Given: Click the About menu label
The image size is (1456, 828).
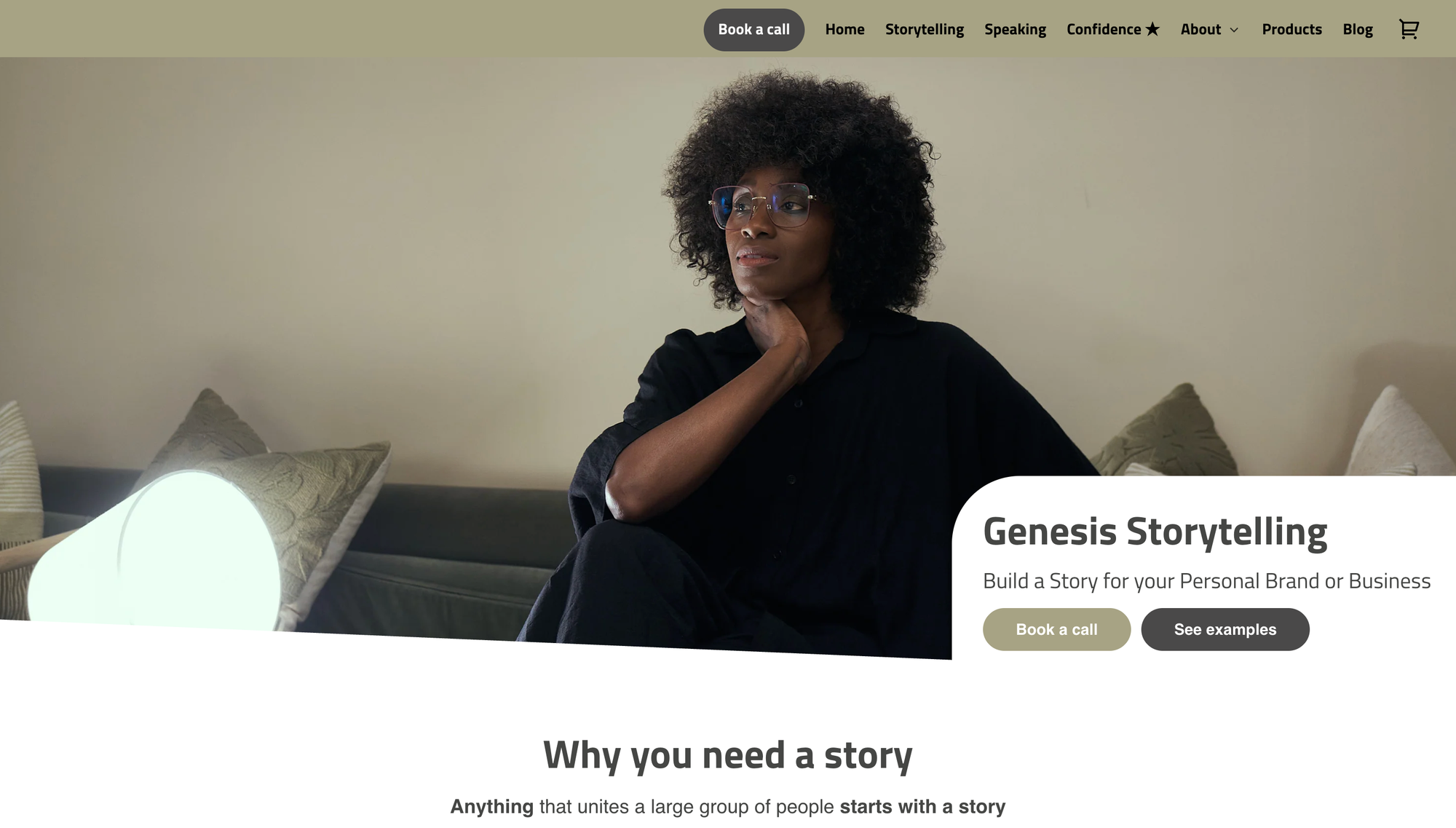Looking at the screenshot, I should [x=1200, y=29].
